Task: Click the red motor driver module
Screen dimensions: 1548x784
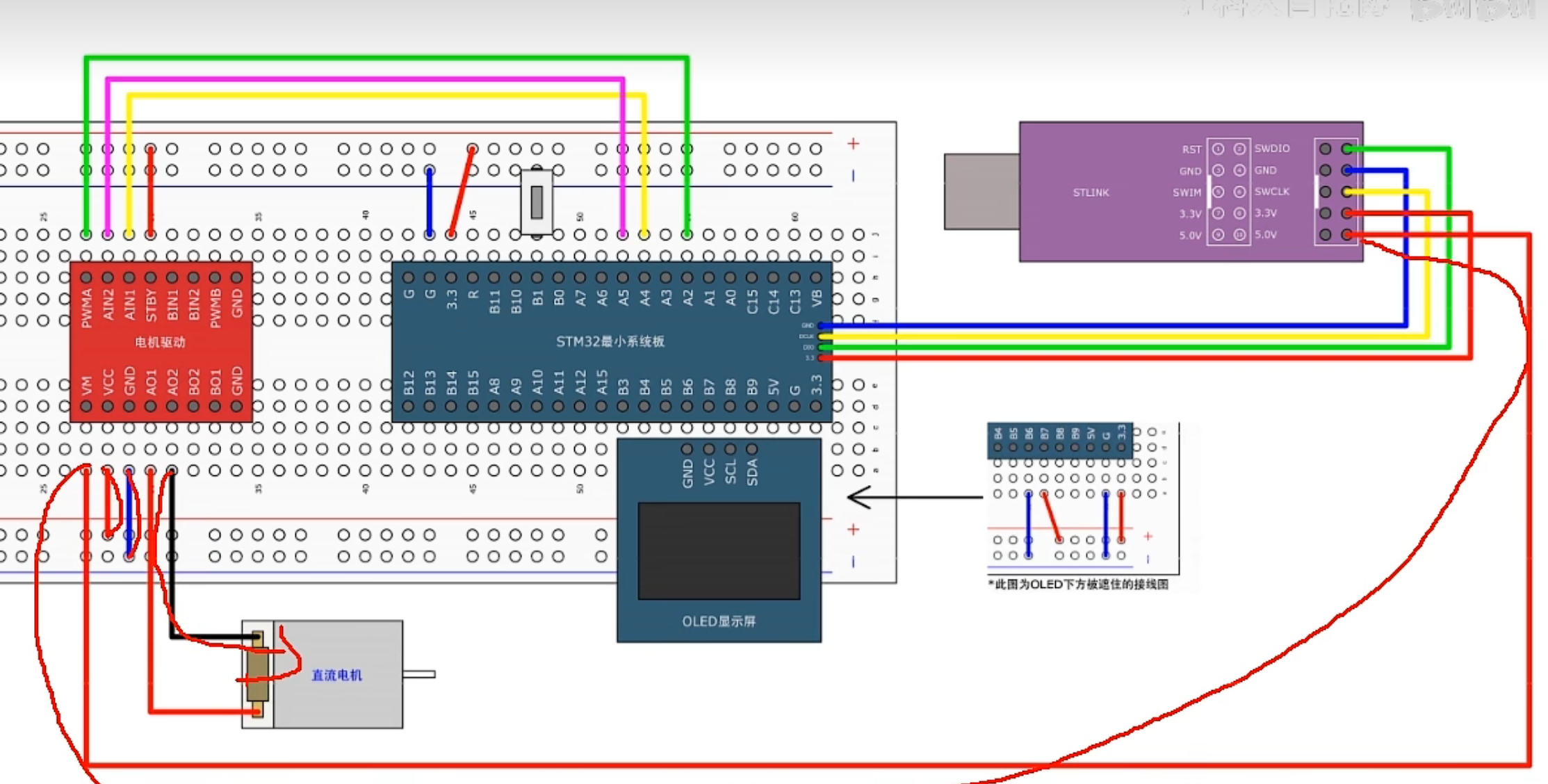Action: [x=161, y=342]
